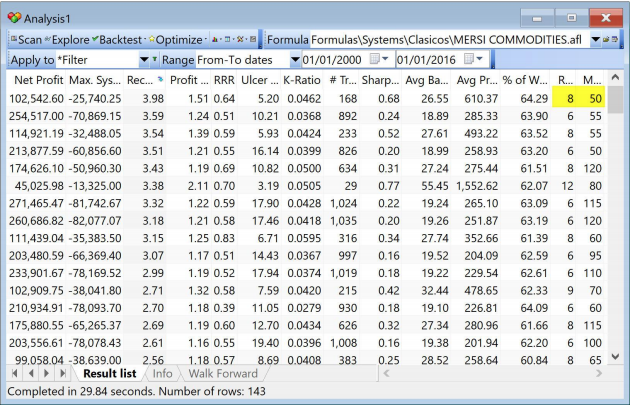Open calendar picker for 01/01/2000 date

pyautogui.click(x=379, y=60)
